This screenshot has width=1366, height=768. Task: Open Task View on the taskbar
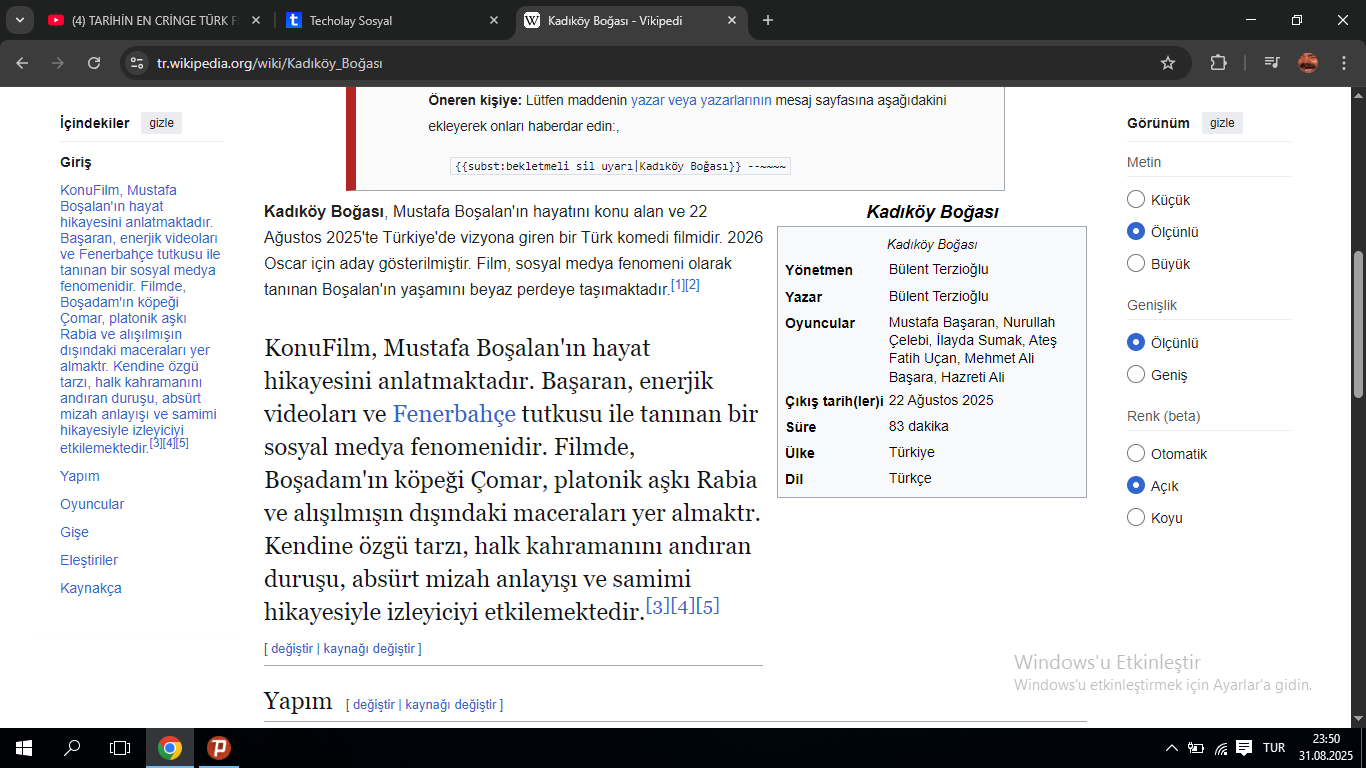point(120,748)
